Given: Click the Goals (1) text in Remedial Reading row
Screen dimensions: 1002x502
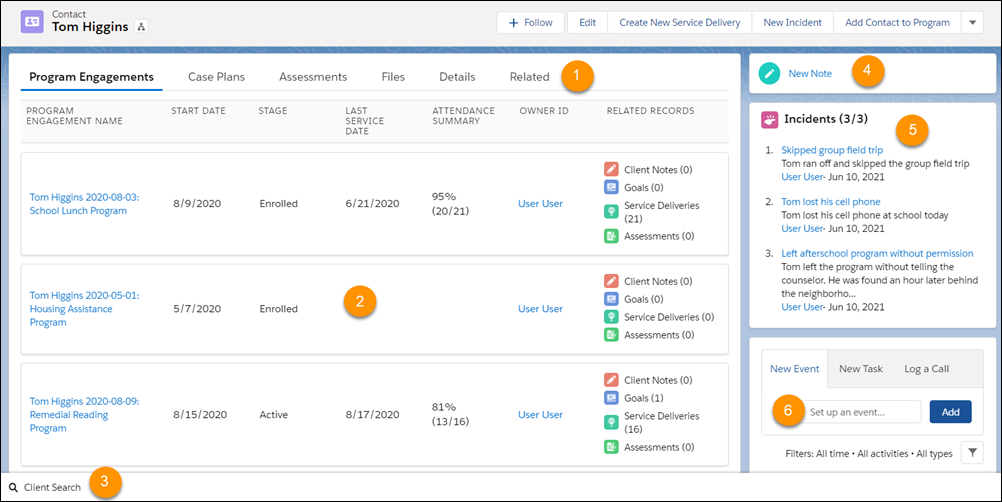Looking at the screenshot, I should pyautogui.click(x=644, y=398).
